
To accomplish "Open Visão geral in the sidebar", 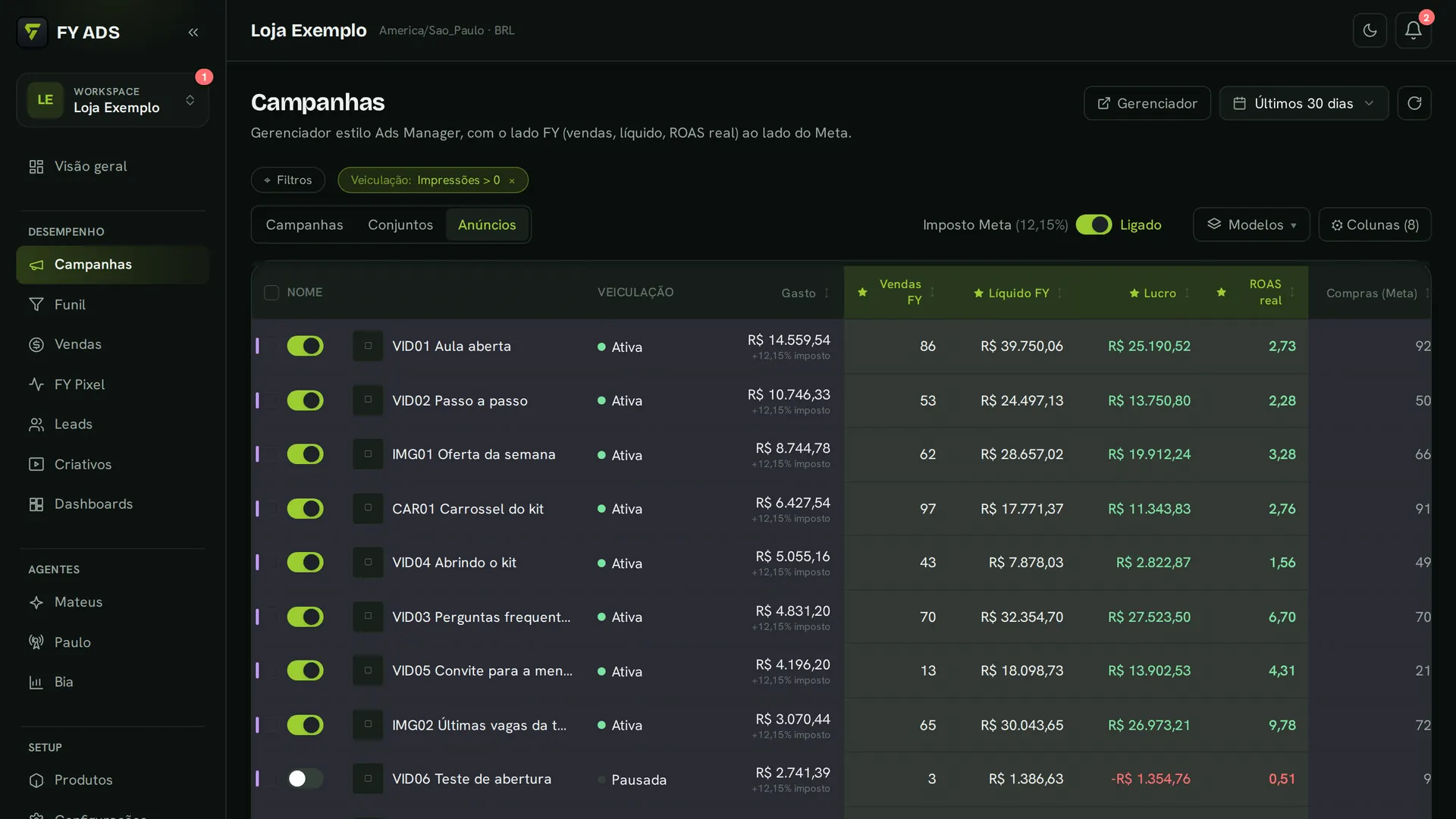I will [112, 166].
